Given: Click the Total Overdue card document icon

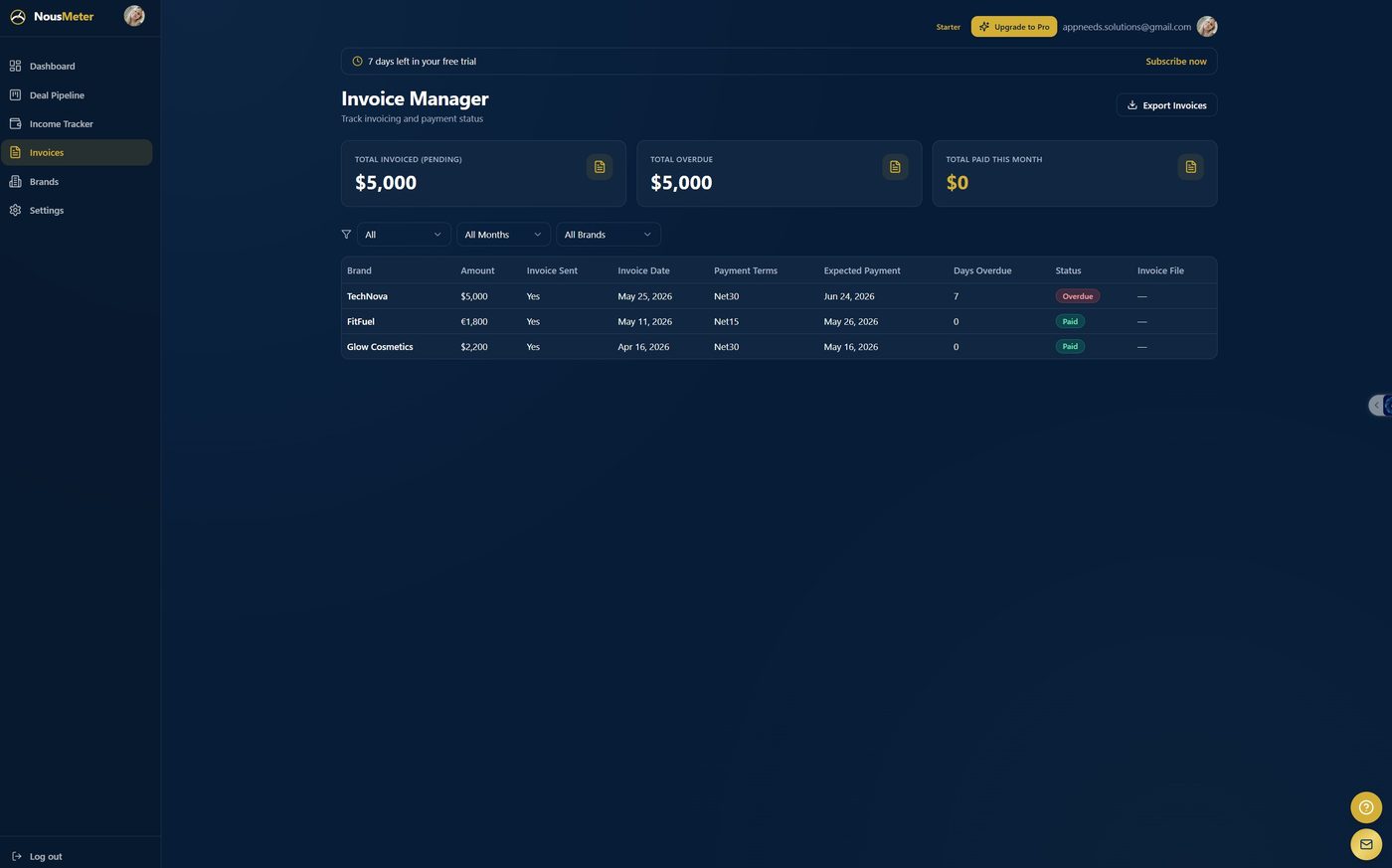Looking at the screenshot, I should pyautogui.click(x=895, y=167).
